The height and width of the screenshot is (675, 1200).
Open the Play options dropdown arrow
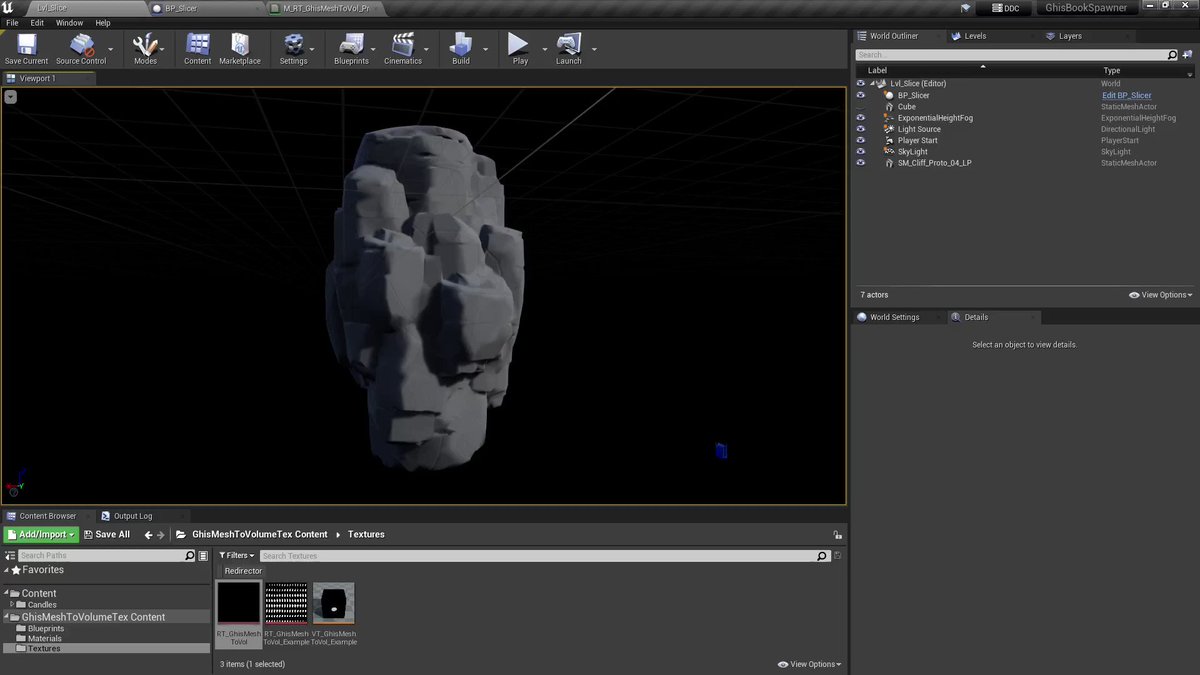coord(545,48)
